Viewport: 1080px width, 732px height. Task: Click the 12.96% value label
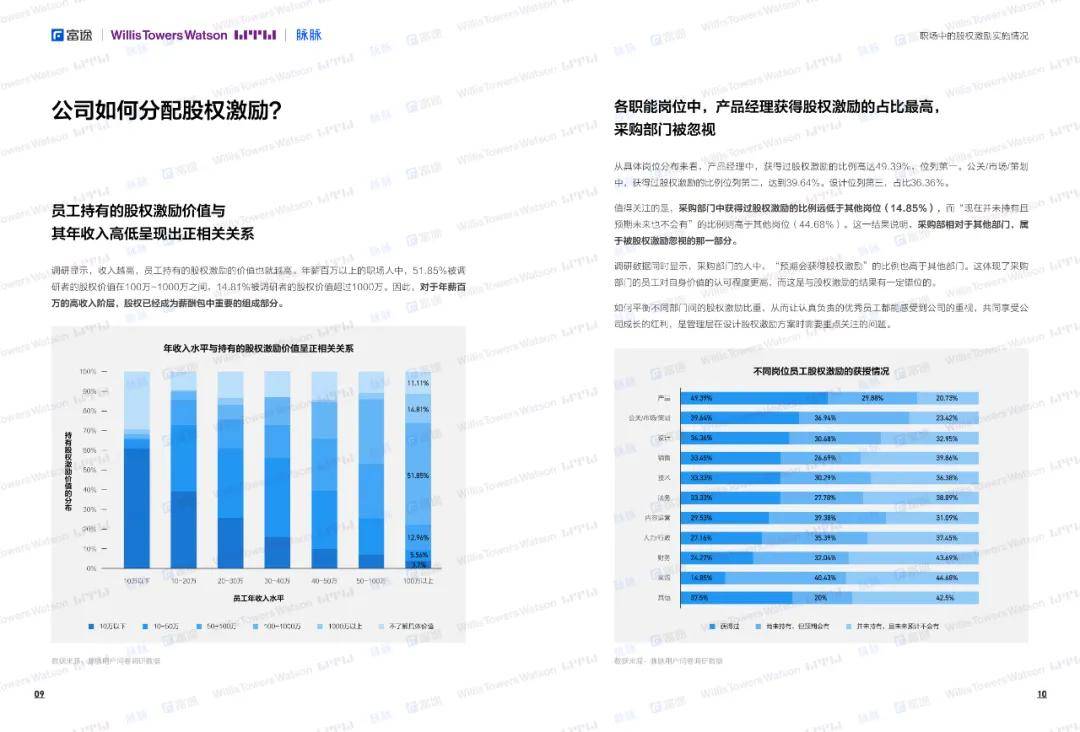pyautogui.click(x=418, y=538)
